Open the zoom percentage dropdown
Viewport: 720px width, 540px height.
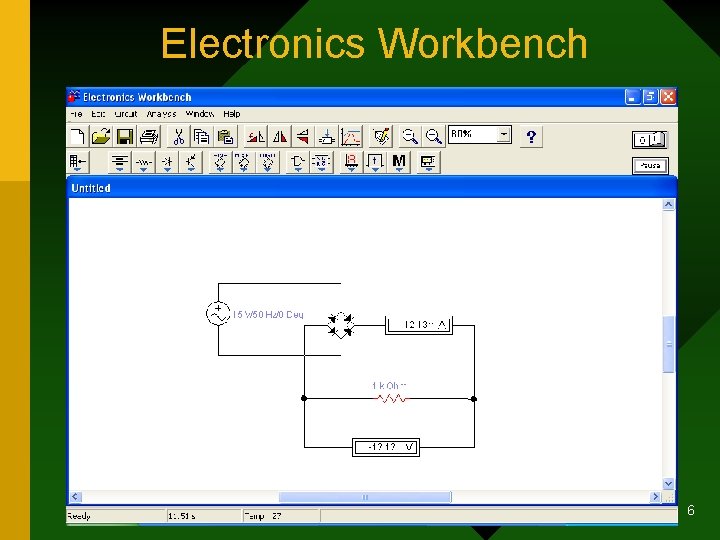tap(504, 135)
